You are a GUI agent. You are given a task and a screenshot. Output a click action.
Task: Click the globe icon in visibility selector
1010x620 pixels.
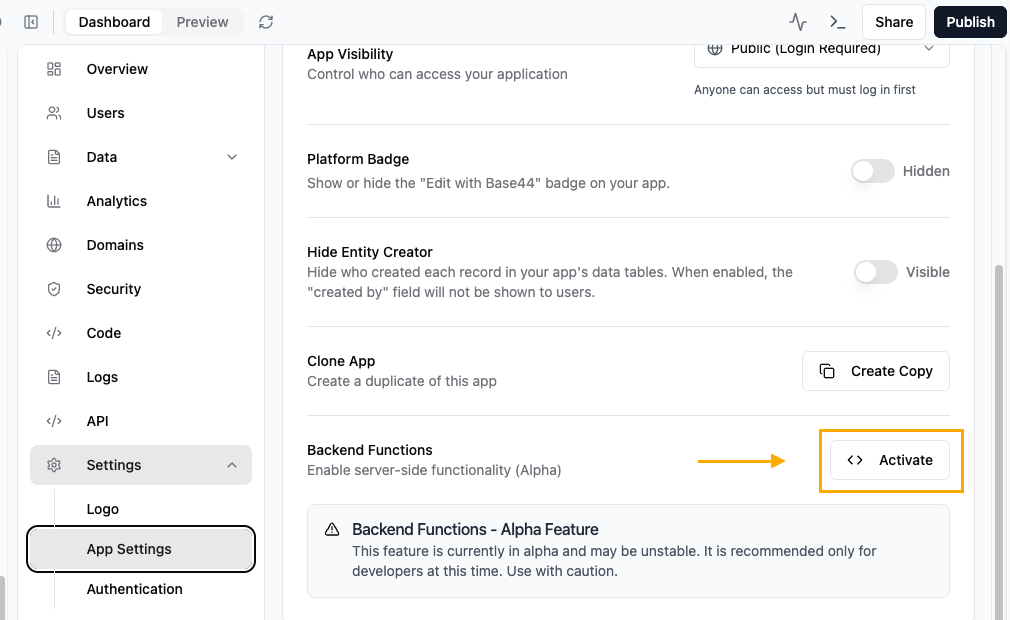(714, 49)
